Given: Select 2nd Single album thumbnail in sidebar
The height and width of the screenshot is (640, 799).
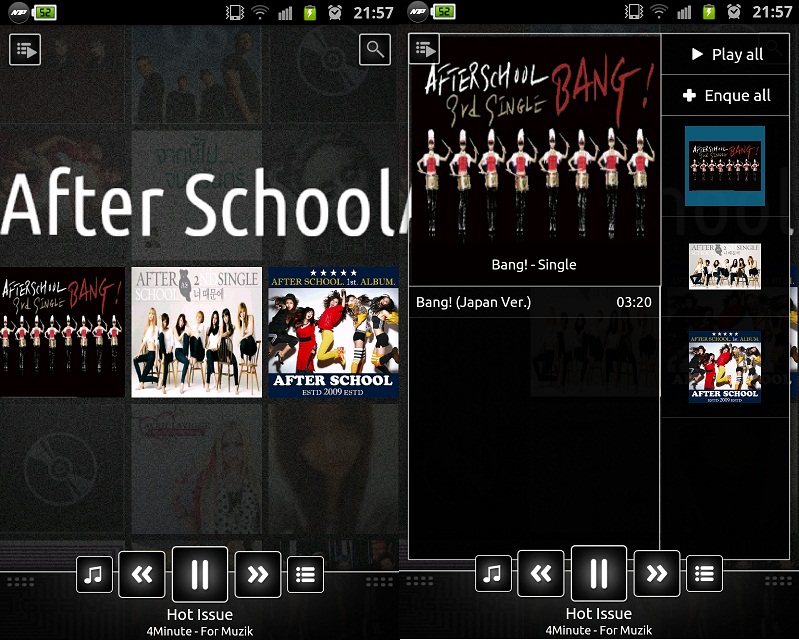Looking at the screenshot, I should pos(725,266).
